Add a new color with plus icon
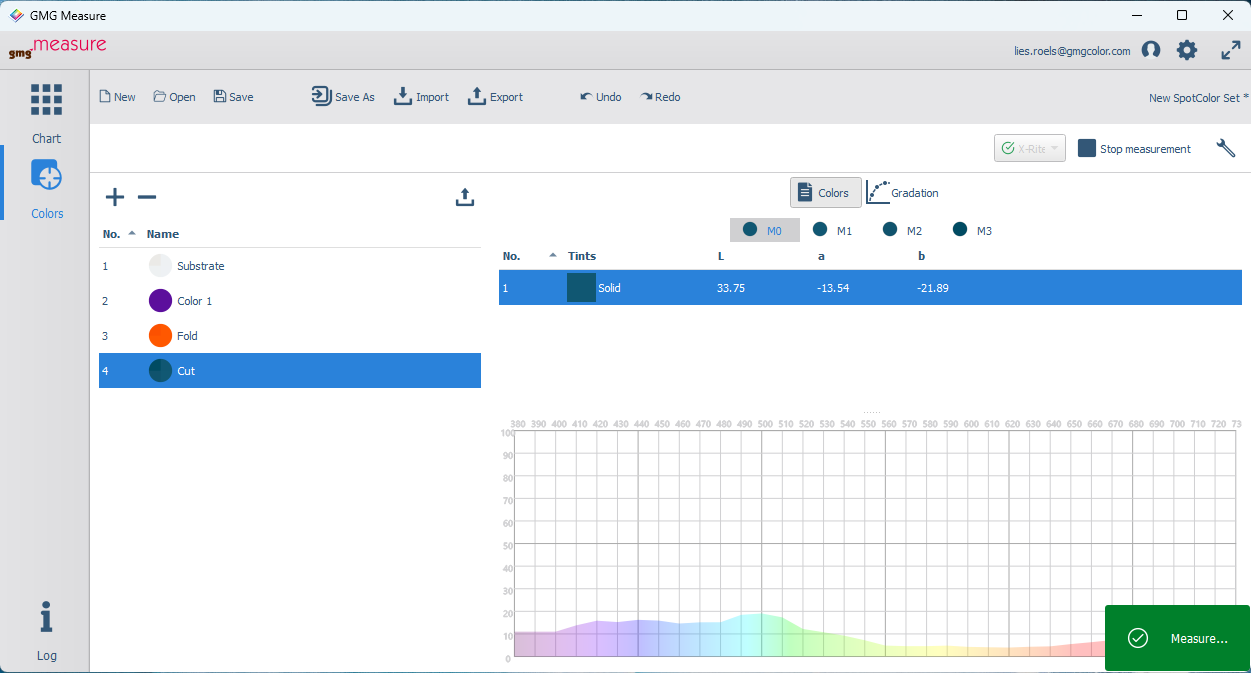This screenshot has width=1251, height=673. pyautogui.click(x=115, y=197)
